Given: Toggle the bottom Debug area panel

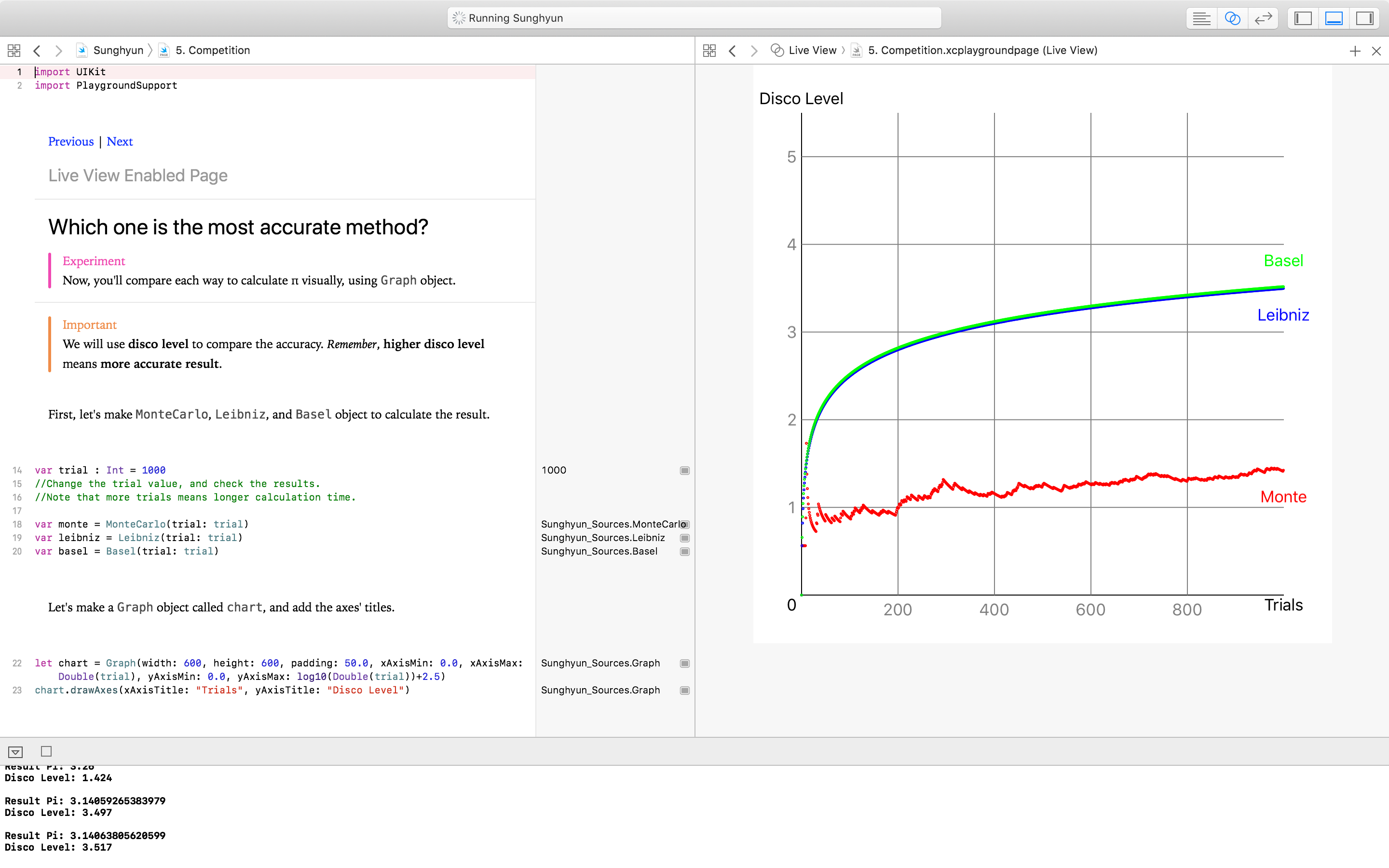Looking at the screenshot, I should [x=1334, y=18].
